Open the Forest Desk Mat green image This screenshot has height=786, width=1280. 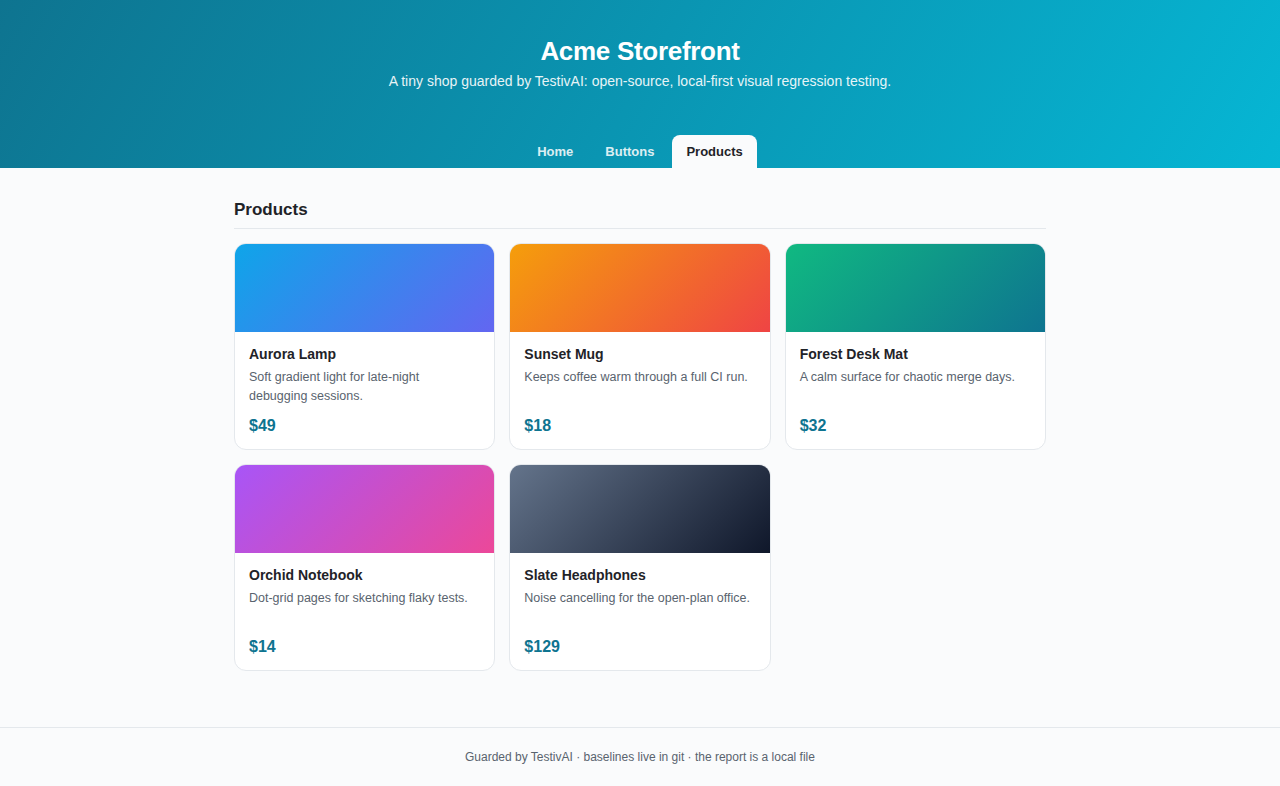tap(915, 288)
